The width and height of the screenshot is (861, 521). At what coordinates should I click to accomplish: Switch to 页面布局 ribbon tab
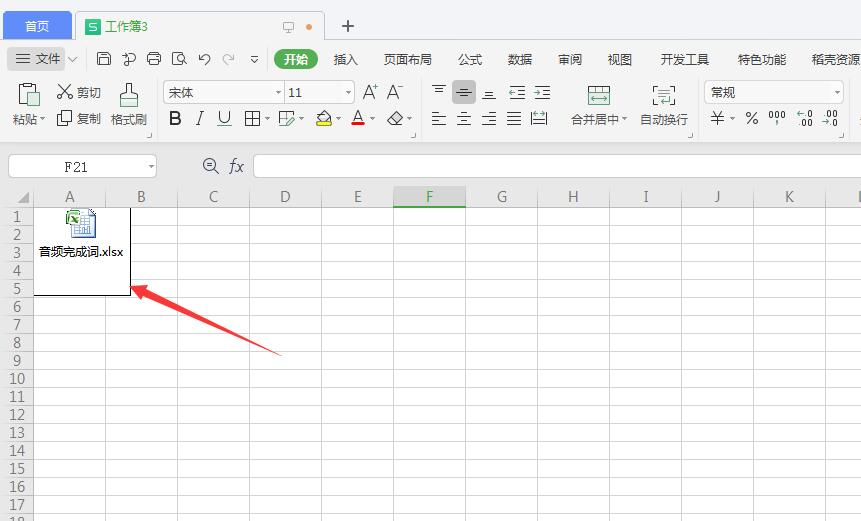pyautogui.click(x=407, y=59)
